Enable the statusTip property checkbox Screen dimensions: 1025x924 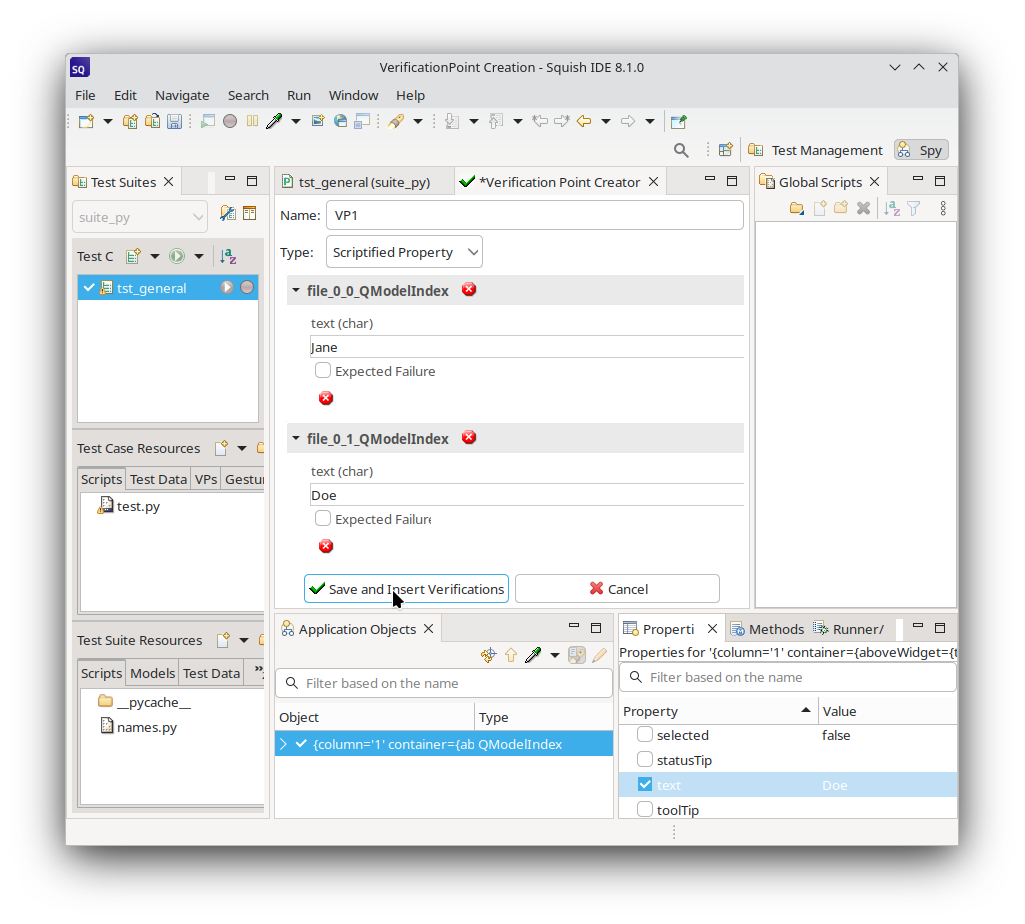pos(645,760)
